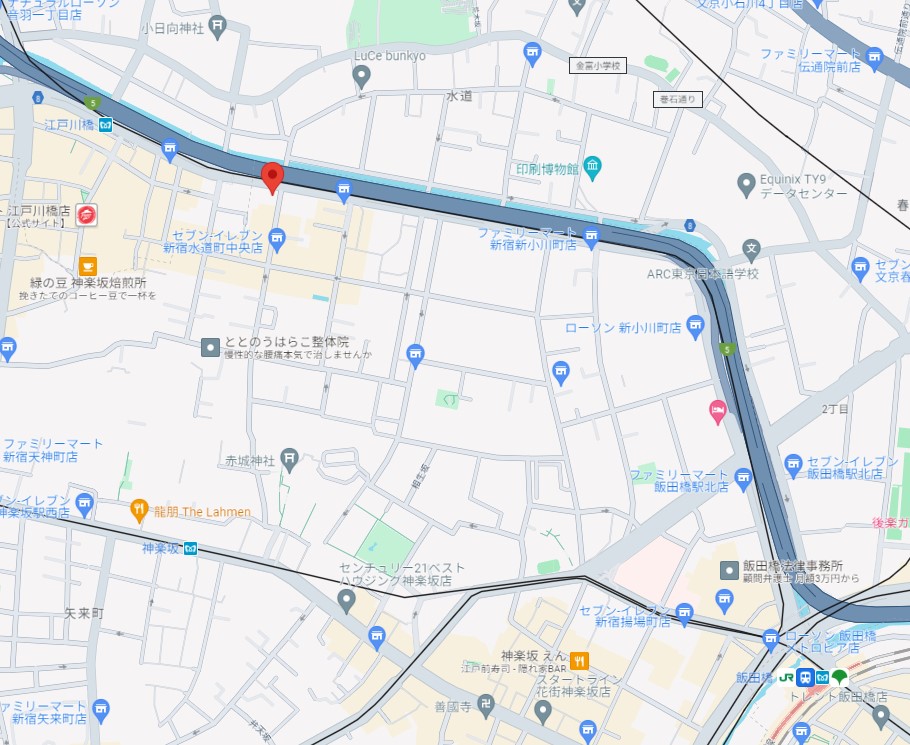Click the 神楽坂 えん restaurant icon
This screenshot has height=745, width=910.
coord(579,660)
